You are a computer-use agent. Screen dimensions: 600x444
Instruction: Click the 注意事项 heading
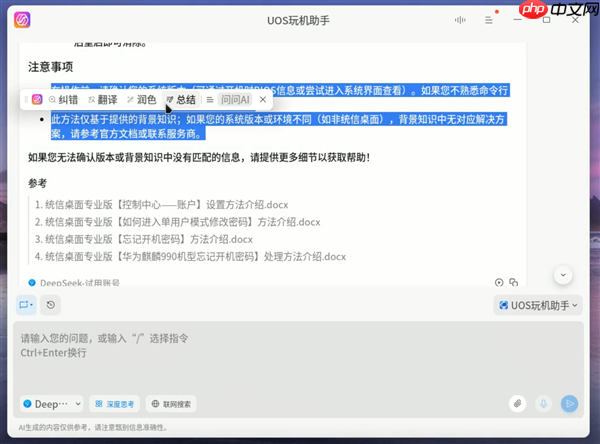[51, 67]
